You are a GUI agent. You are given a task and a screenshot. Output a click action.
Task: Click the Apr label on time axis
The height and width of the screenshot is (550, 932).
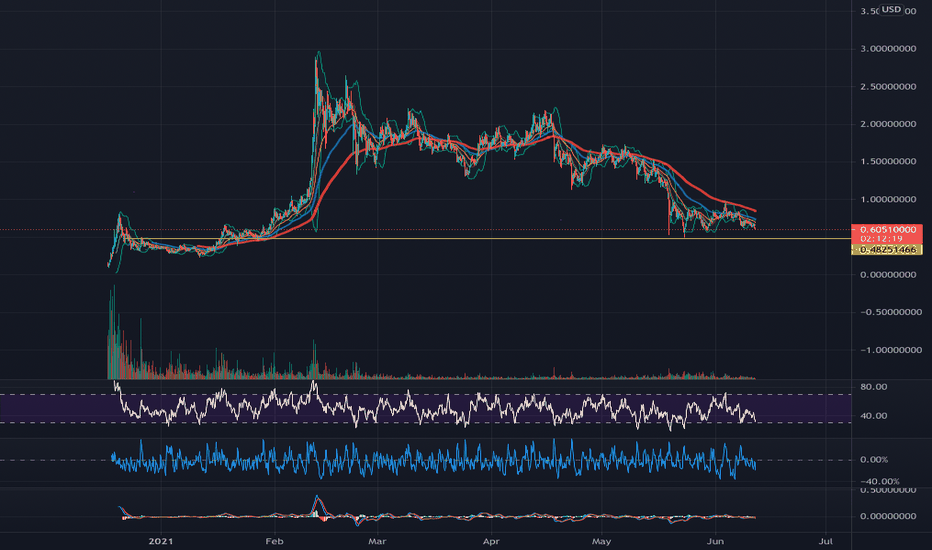point(491,541)
